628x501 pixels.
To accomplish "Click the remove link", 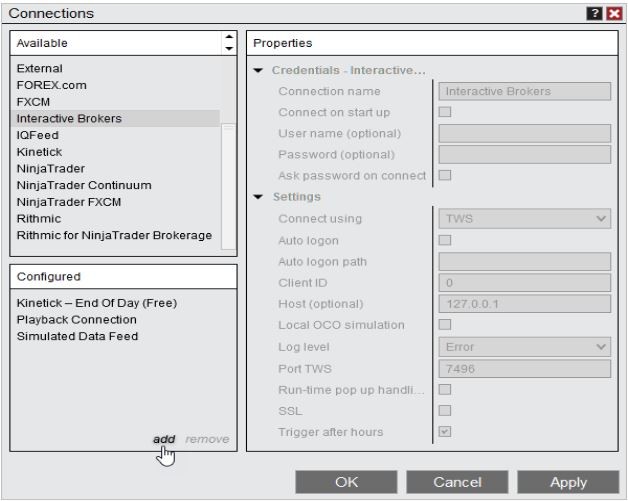I will 207,439.
